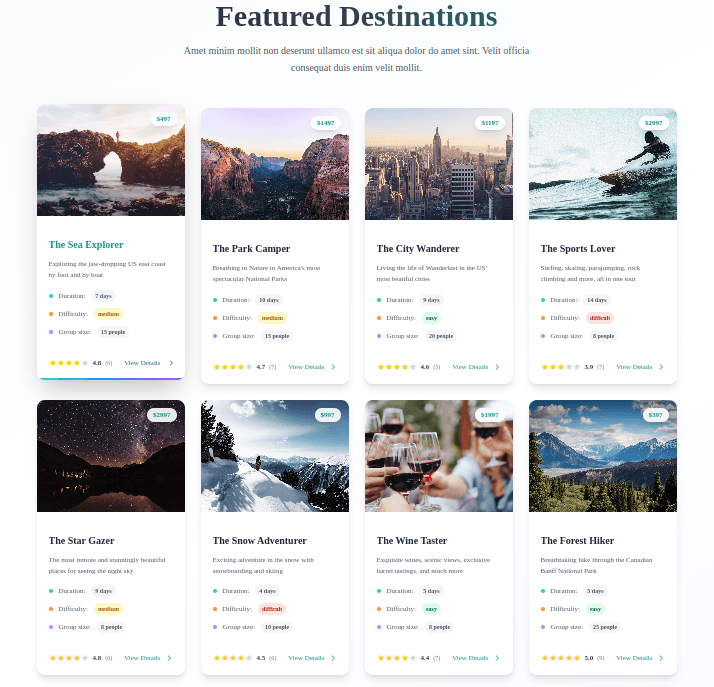714x687 pixels.
Task: Click the skyline photo of The City Wanderer
Action: [x=439, y=164]
